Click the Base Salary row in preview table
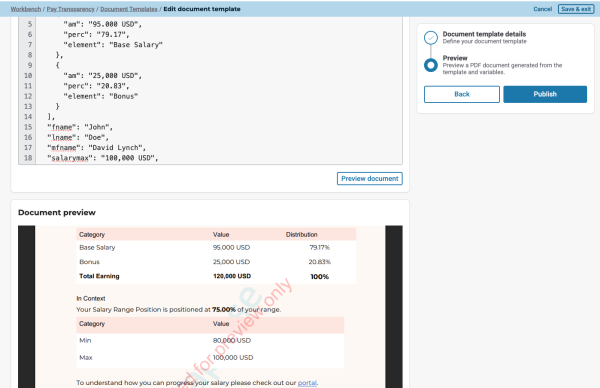 click(x=216, y=248)
